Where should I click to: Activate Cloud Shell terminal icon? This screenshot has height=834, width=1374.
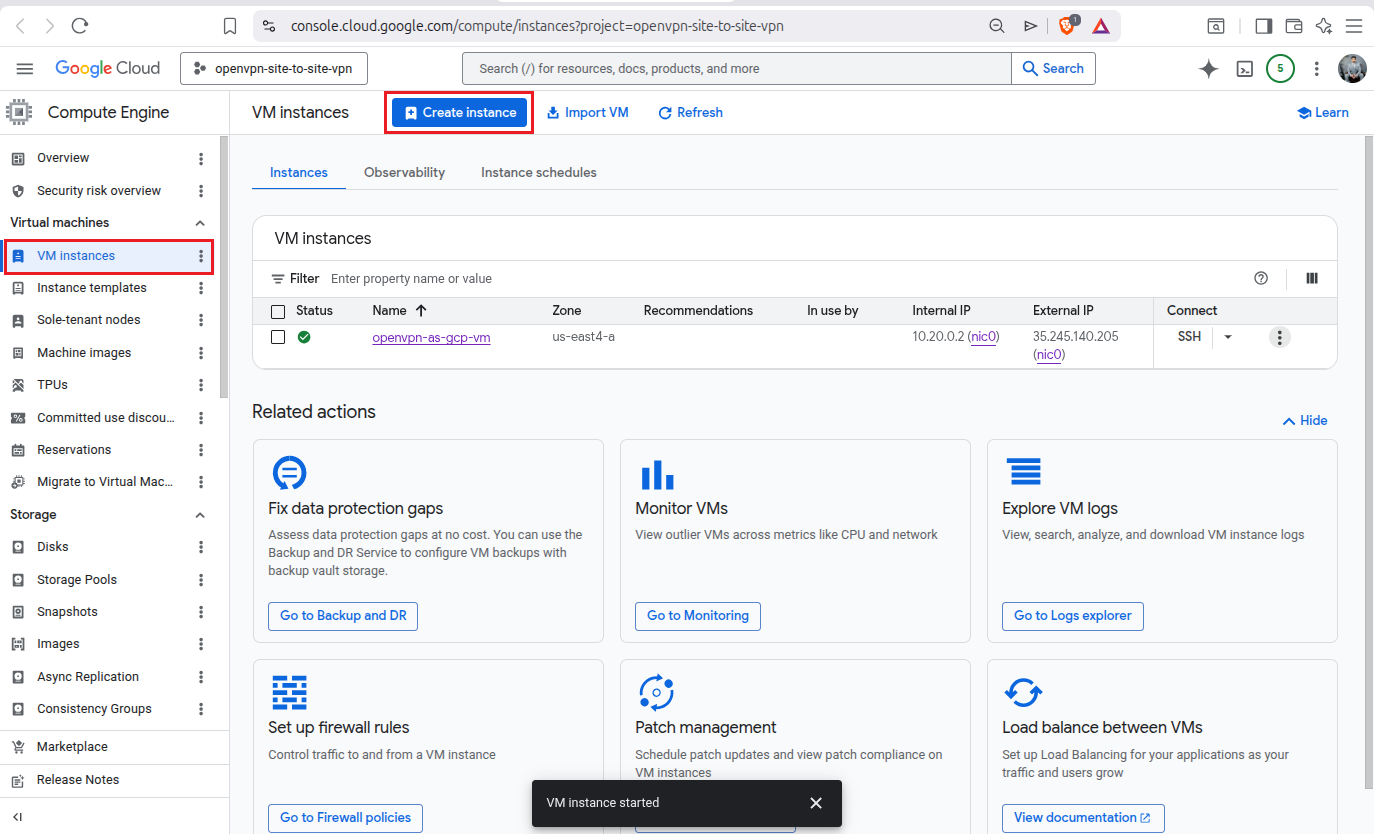1244,69
